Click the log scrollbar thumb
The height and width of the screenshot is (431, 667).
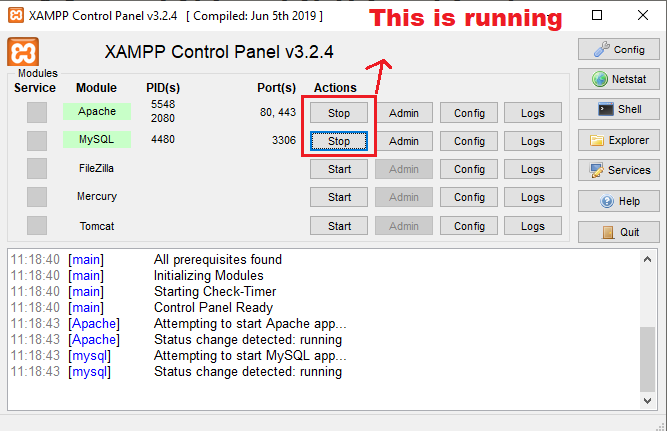coord(647,359)
